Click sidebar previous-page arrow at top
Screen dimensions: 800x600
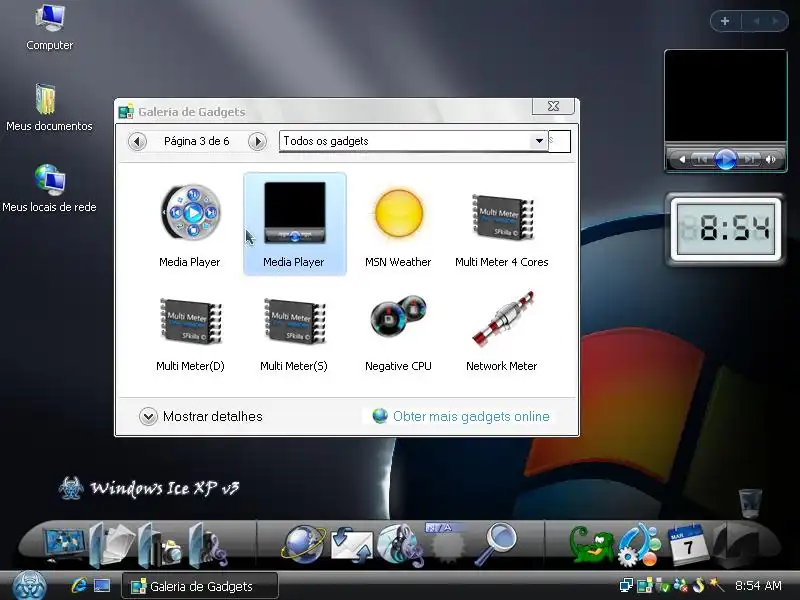[x=756, y=21]
